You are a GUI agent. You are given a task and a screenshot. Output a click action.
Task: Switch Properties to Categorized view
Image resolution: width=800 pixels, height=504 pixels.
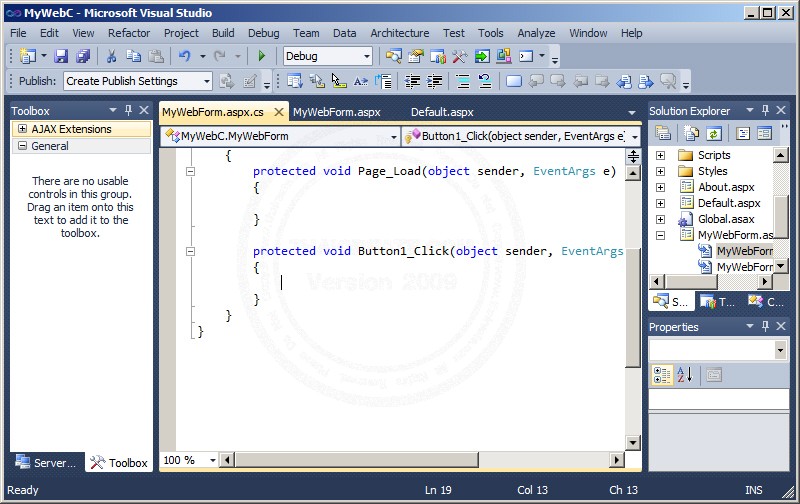coord(662,375)
